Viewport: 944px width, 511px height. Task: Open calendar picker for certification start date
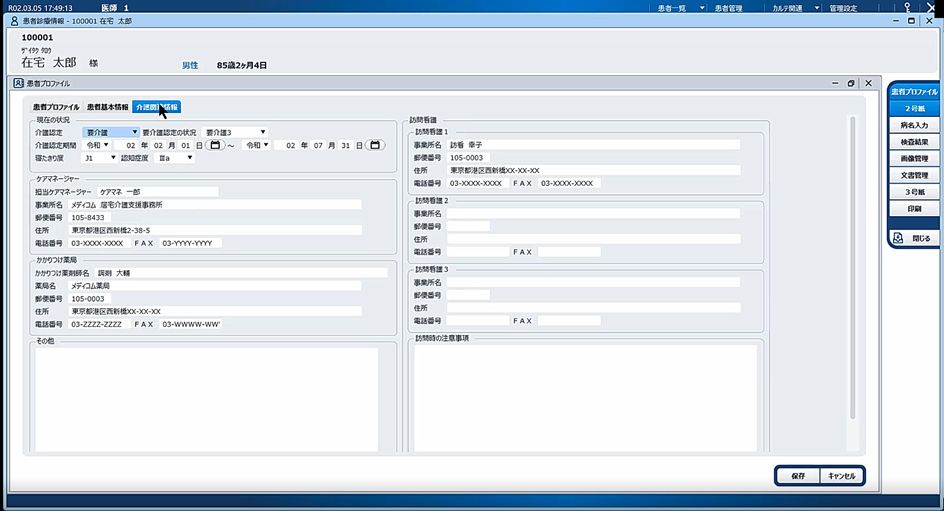(215, 145)
